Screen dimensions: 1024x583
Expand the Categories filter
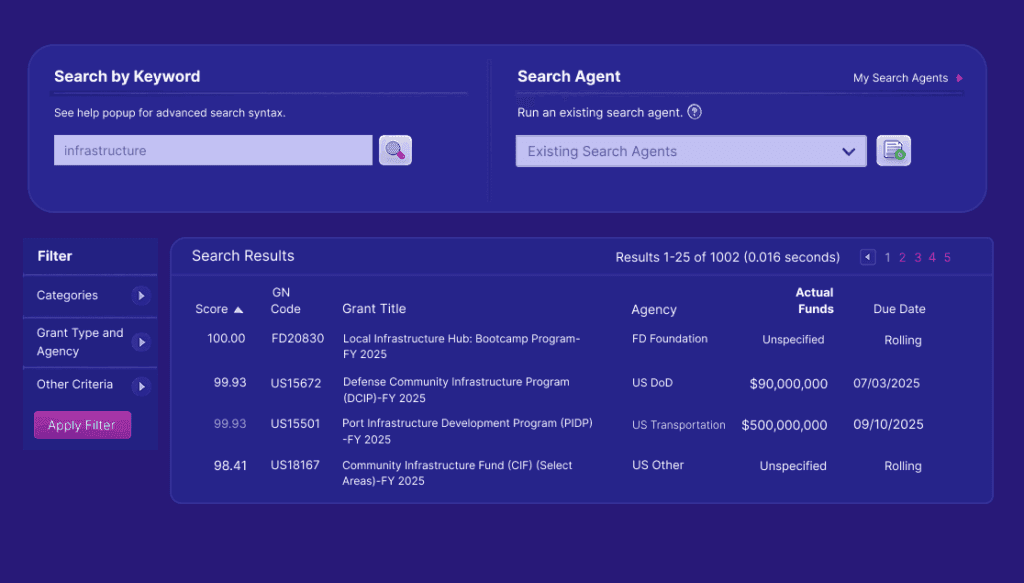(x=141, y=296)
